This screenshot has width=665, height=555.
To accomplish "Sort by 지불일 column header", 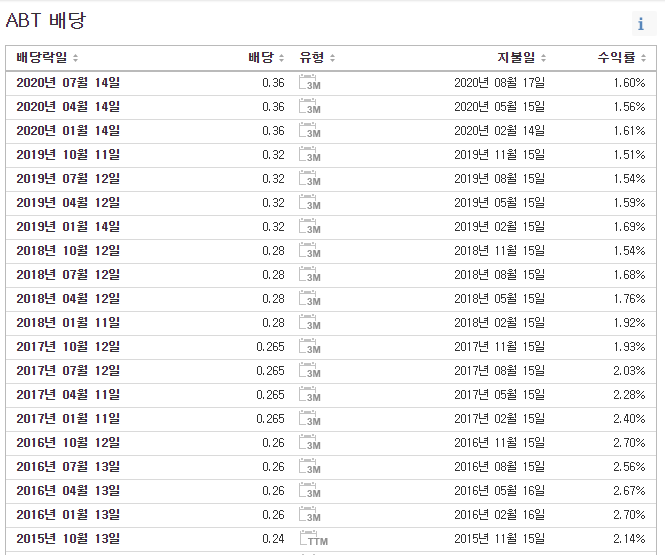I will coord(521,58).
